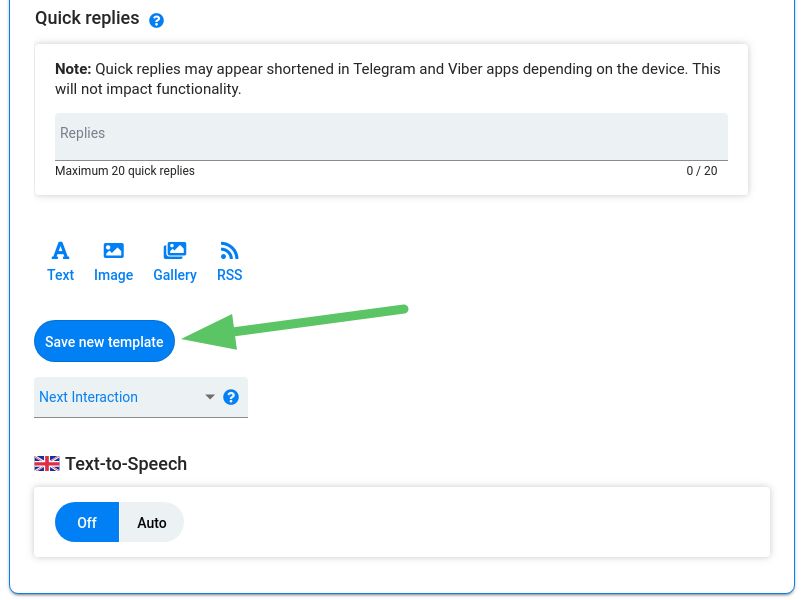This screenshot has width=801, height=600.
Task: Add an RSS feed block
Action: tap(229, 261)
